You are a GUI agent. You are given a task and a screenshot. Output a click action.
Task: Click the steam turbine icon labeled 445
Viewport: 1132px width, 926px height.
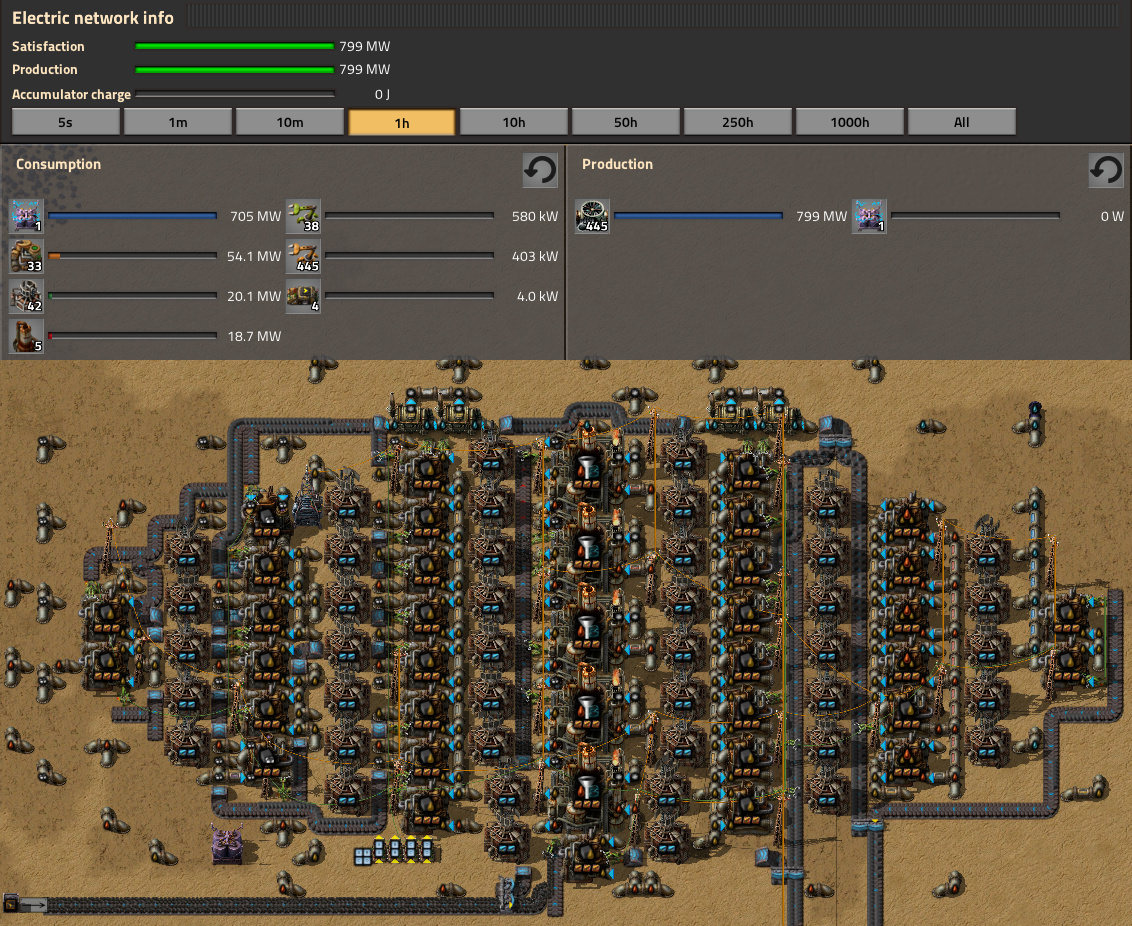[592, 216]
